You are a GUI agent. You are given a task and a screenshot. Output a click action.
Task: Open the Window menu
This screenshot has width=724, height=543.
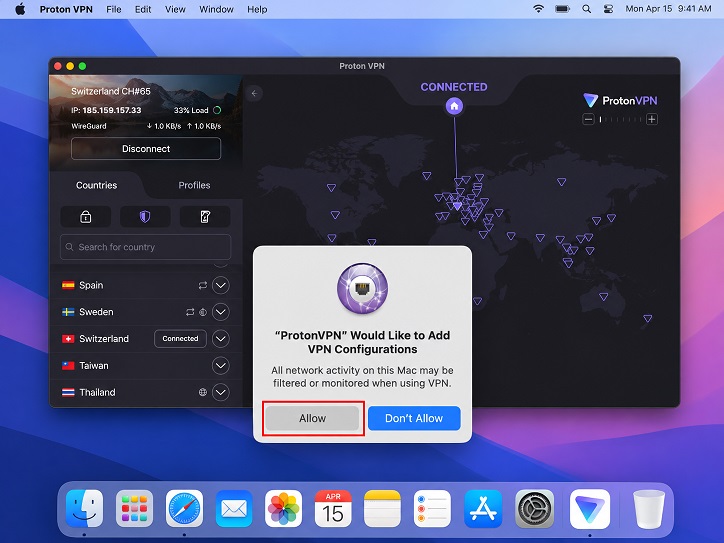point(216,9)
